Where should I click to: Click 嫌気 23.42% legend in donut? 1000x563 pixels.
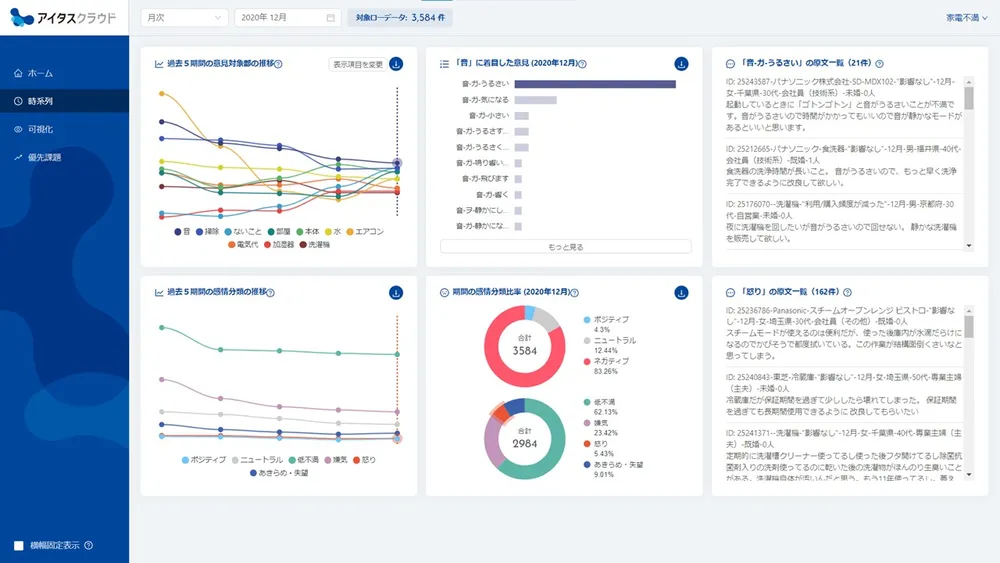pos(600,427)
